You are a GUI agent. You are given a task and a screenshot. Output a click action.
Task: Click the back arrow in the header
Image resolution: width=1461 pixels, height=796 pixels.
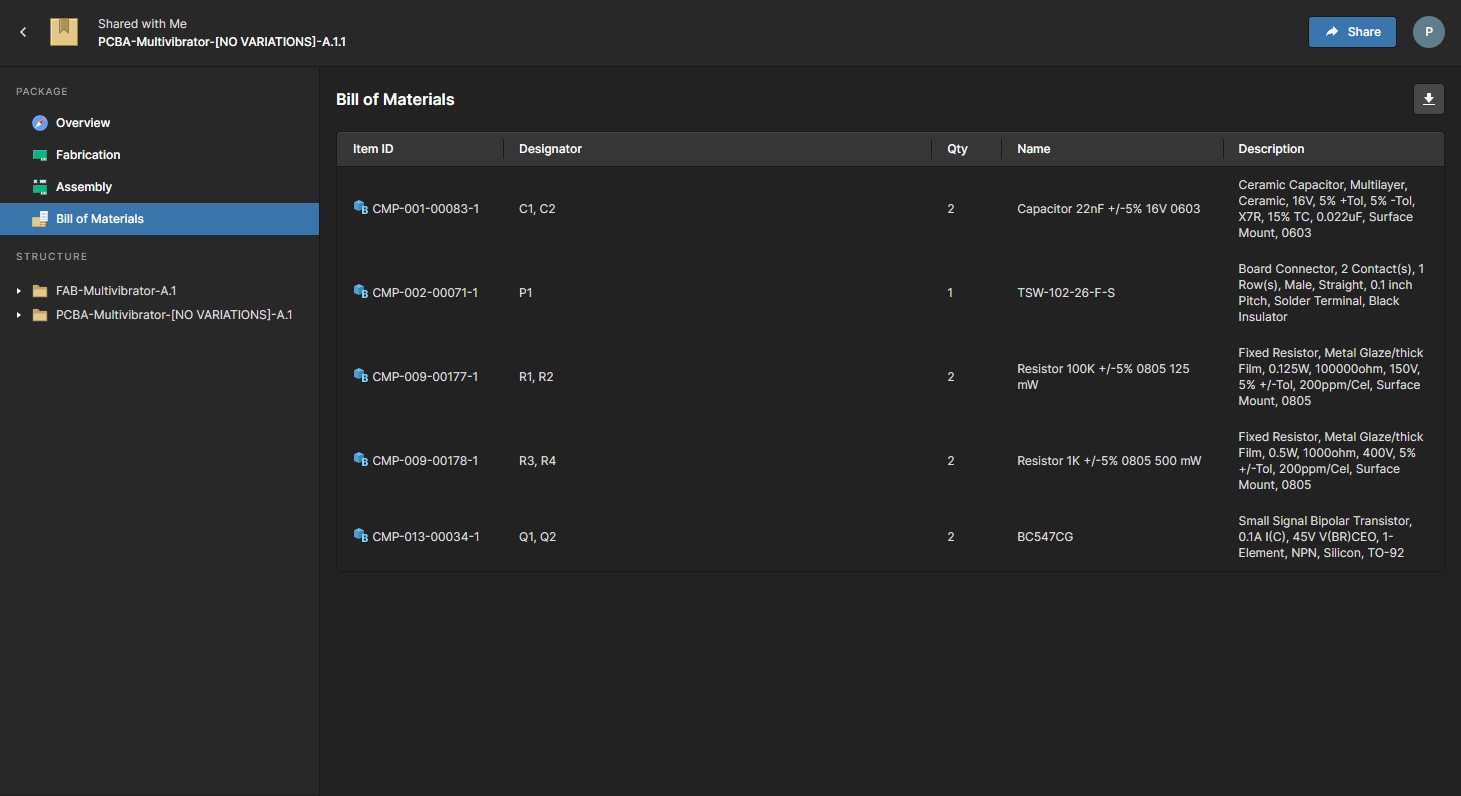click(x=23, y=32)
